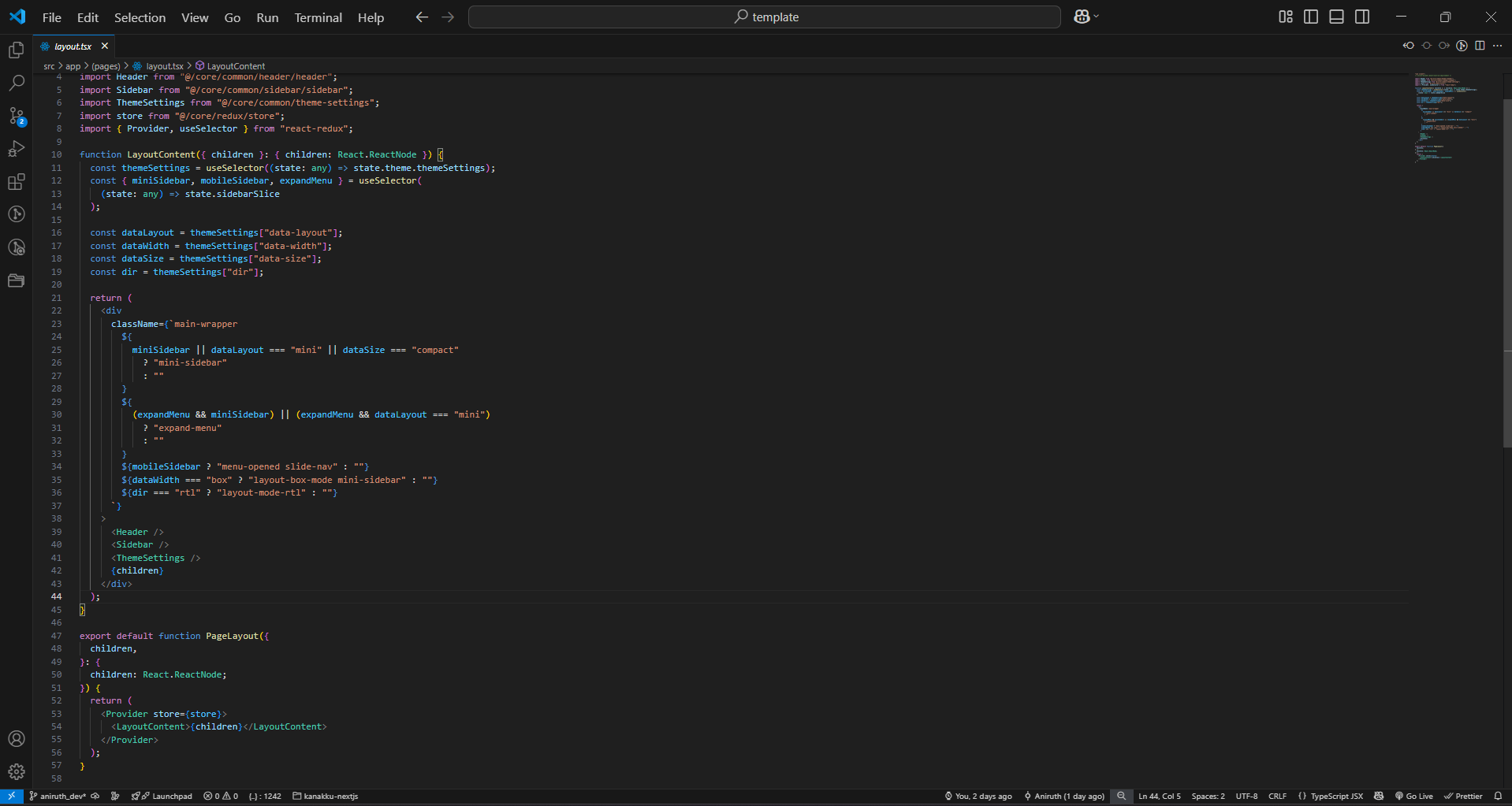Go to line via Ln 44, Col 5
The width and height of the screenshot is (1512, 806).
pos(1160,796)
